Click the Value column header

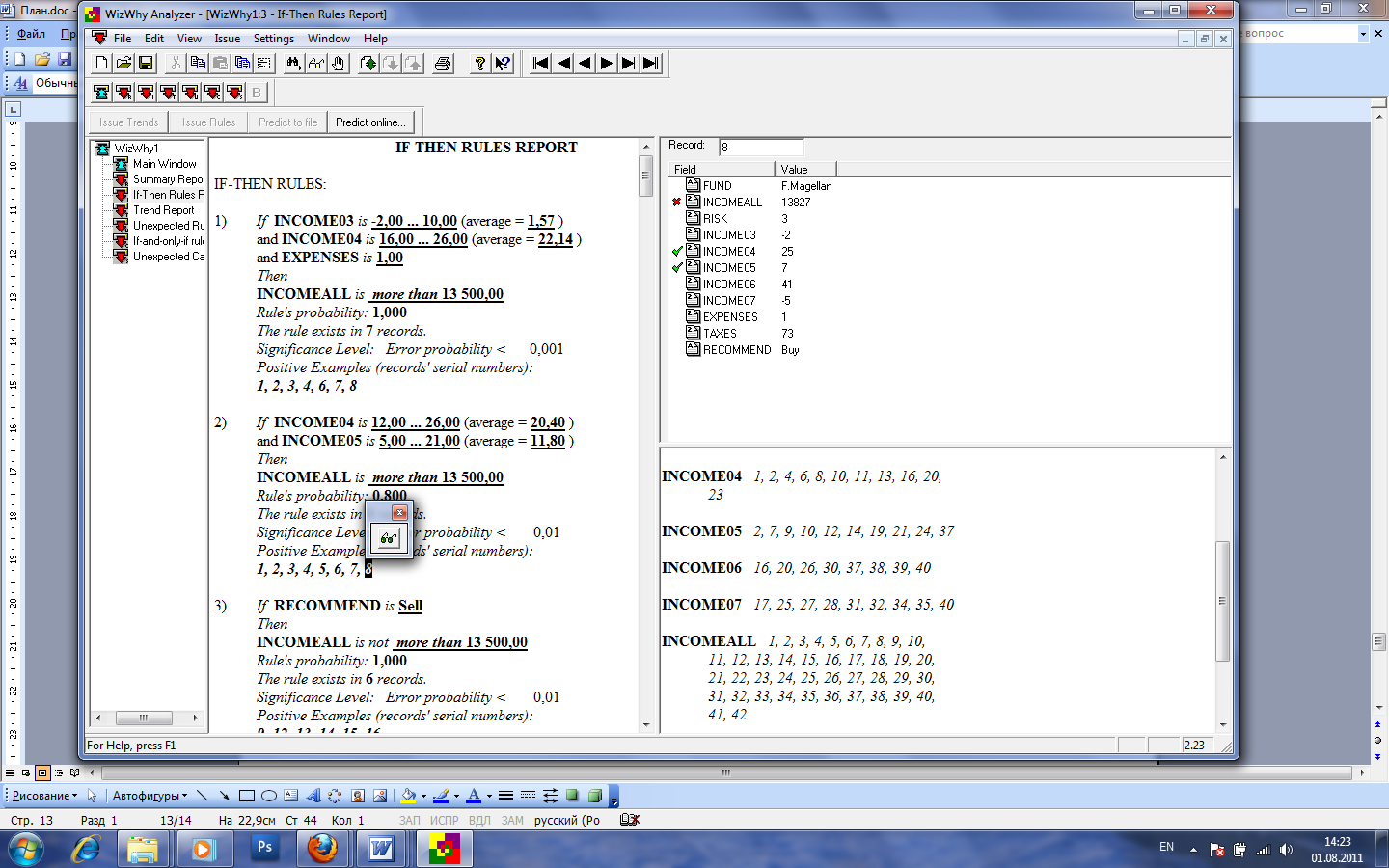tap(805, 170)
